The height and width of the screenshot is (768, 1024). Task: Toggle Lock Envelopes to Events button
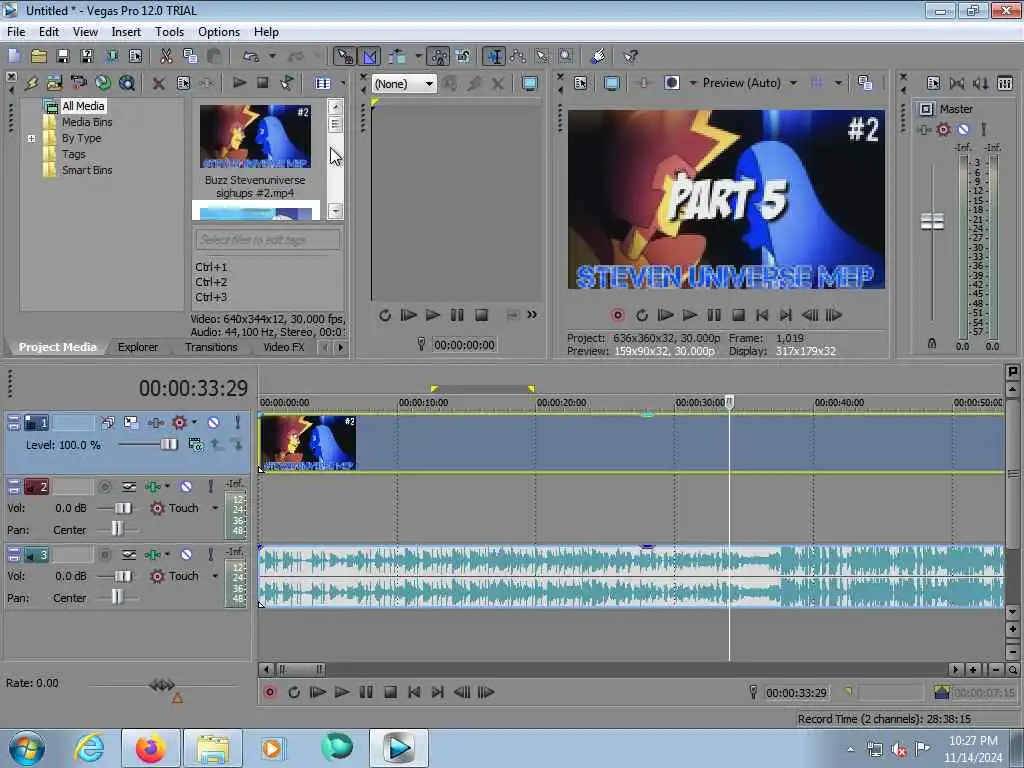(439, 56)
